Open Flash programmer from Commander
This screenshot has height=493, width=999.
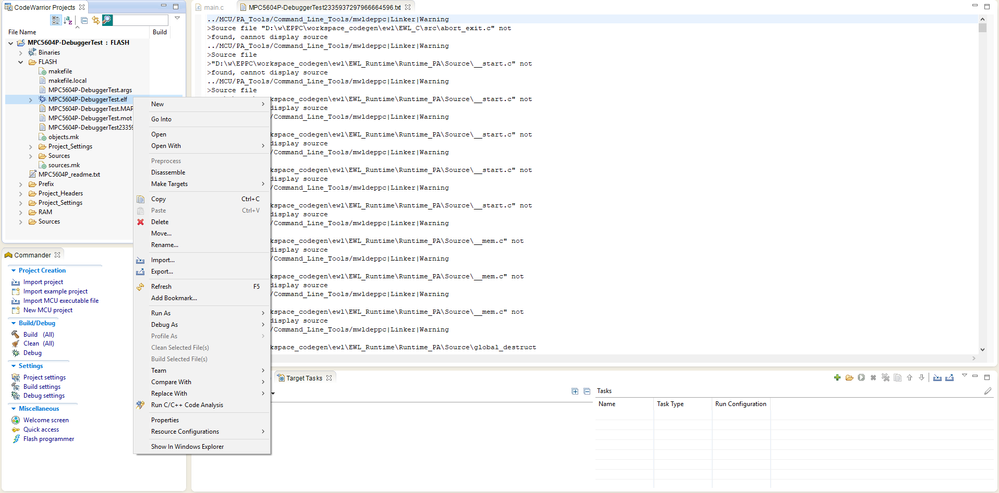(49, 439)
